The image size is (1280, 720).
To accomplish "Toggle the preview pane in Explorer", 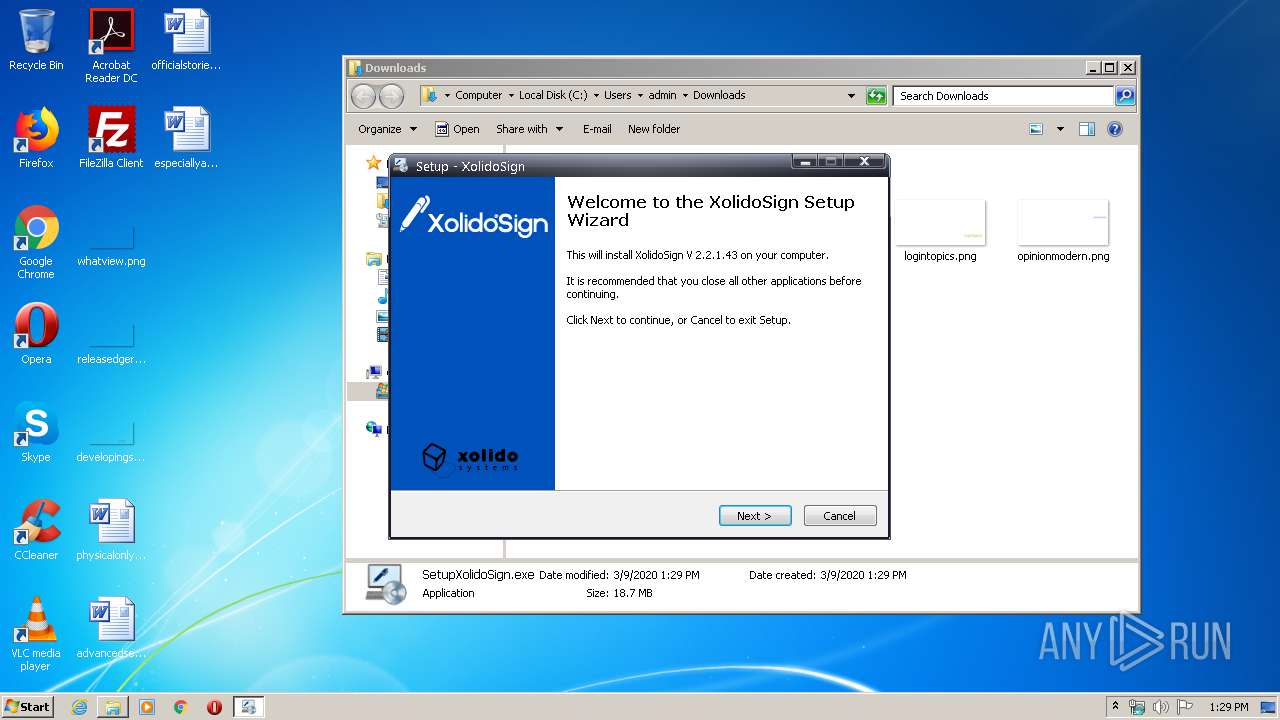I will (1087, 129).
